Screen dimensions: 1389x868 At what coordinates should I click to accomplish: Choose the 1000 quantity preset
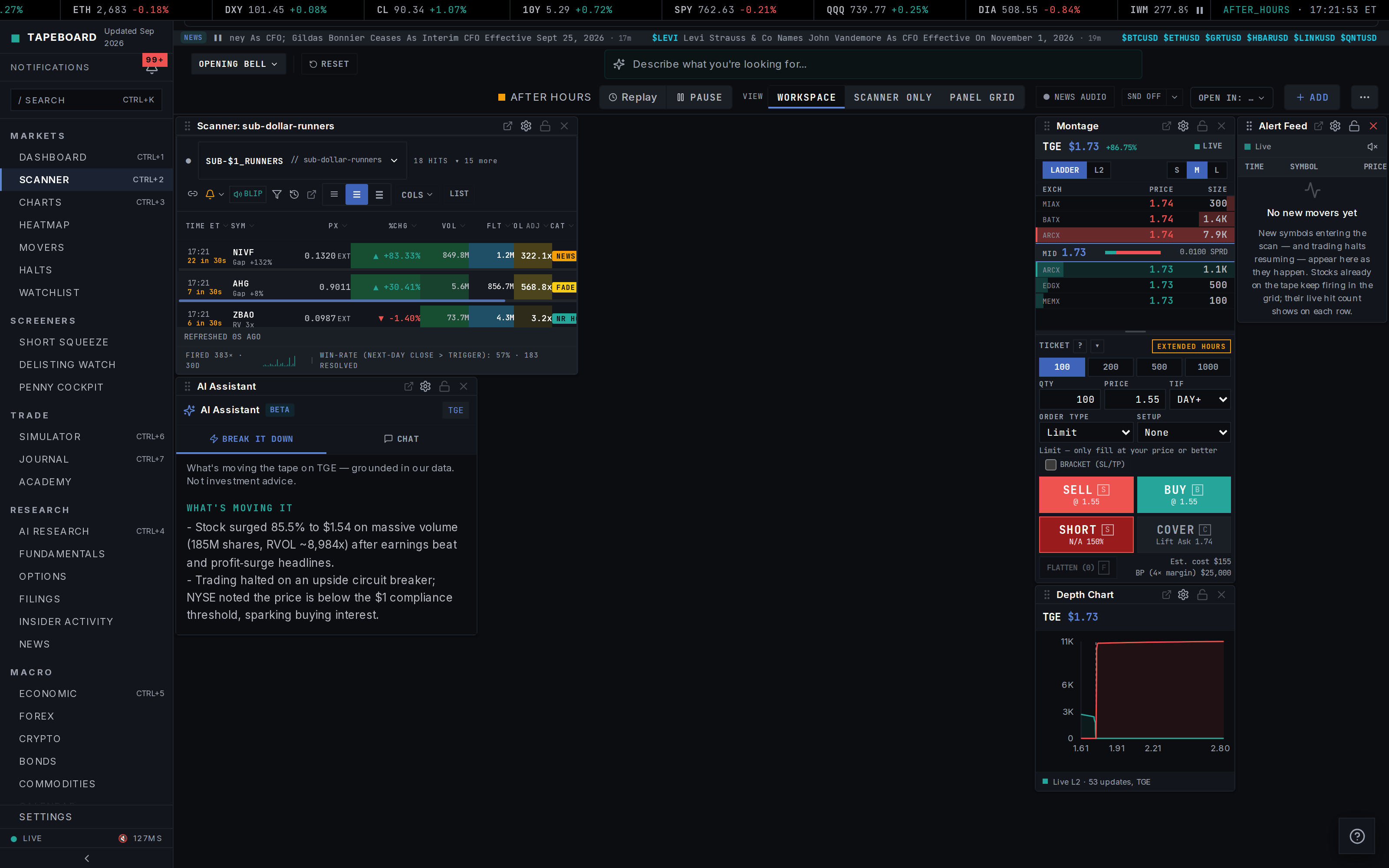[1208, 367]
